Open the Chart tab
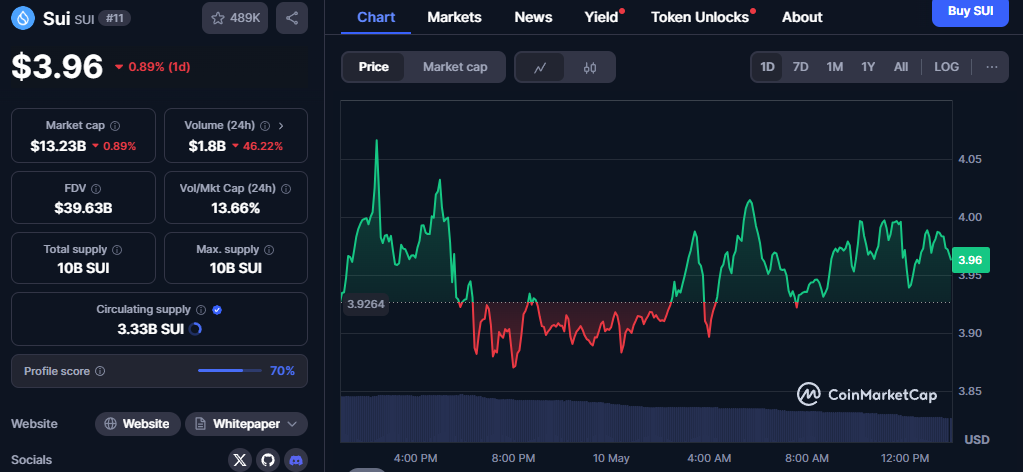Viewport: 1023px width, 472px height. click(376, 18)
